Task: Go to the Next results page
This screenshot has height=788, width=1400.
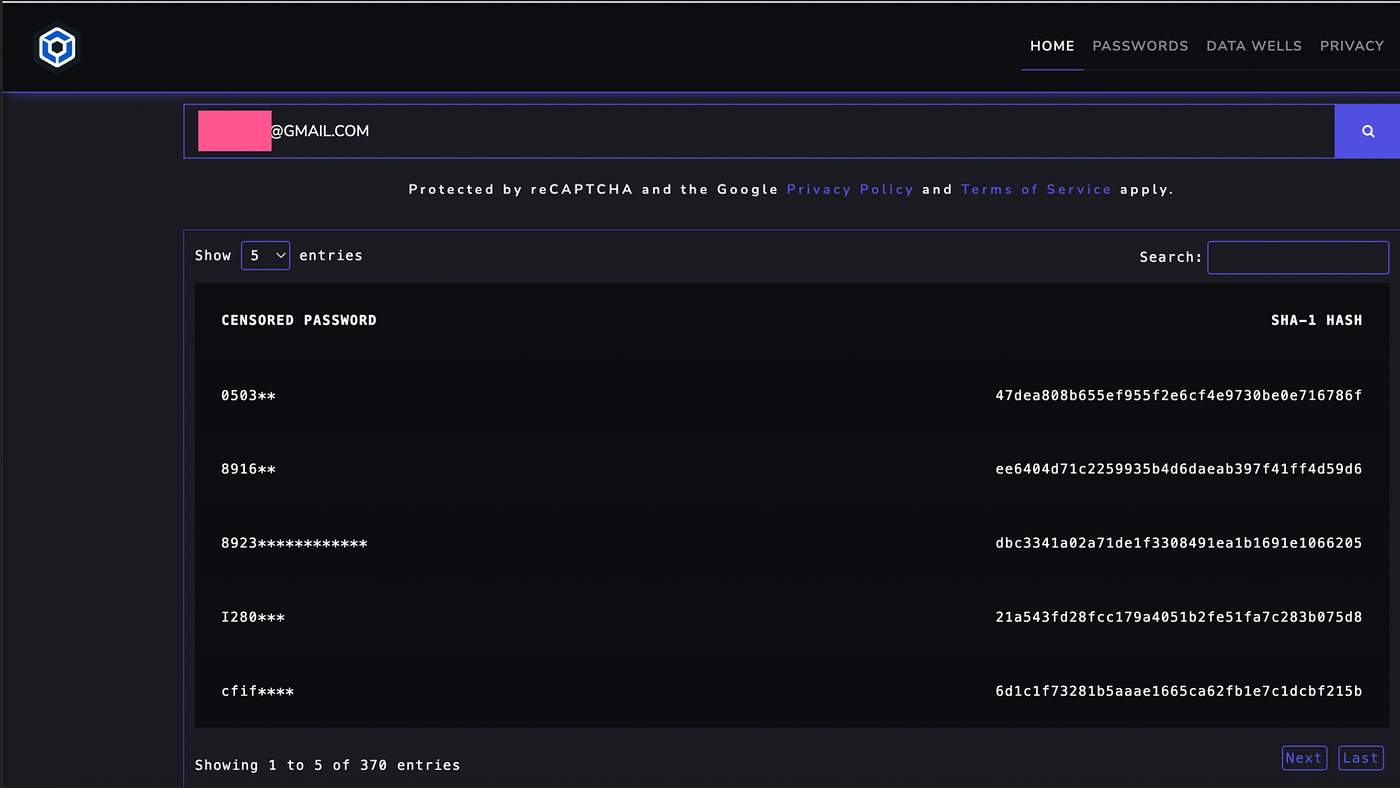Action: pyautogui.click(x=1304, y=758)
